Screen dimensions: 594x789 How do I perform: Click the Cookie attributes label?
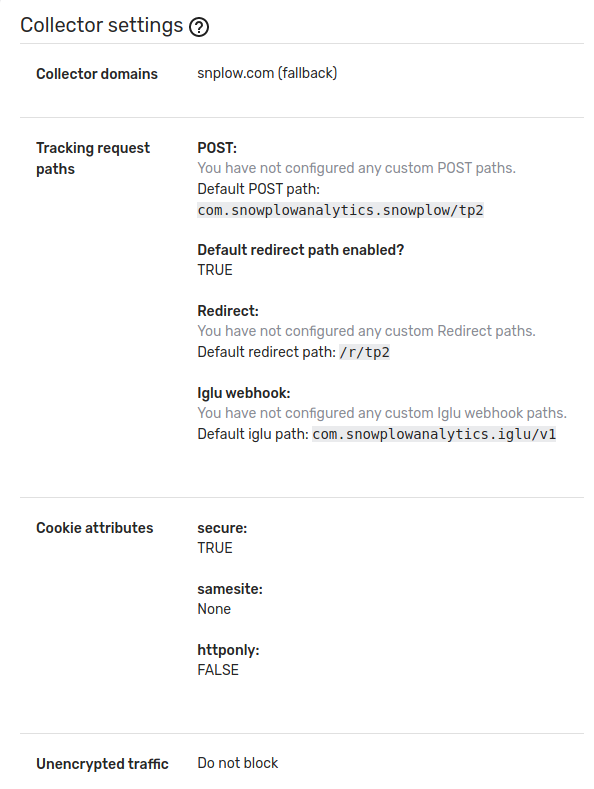coord(95,528)
